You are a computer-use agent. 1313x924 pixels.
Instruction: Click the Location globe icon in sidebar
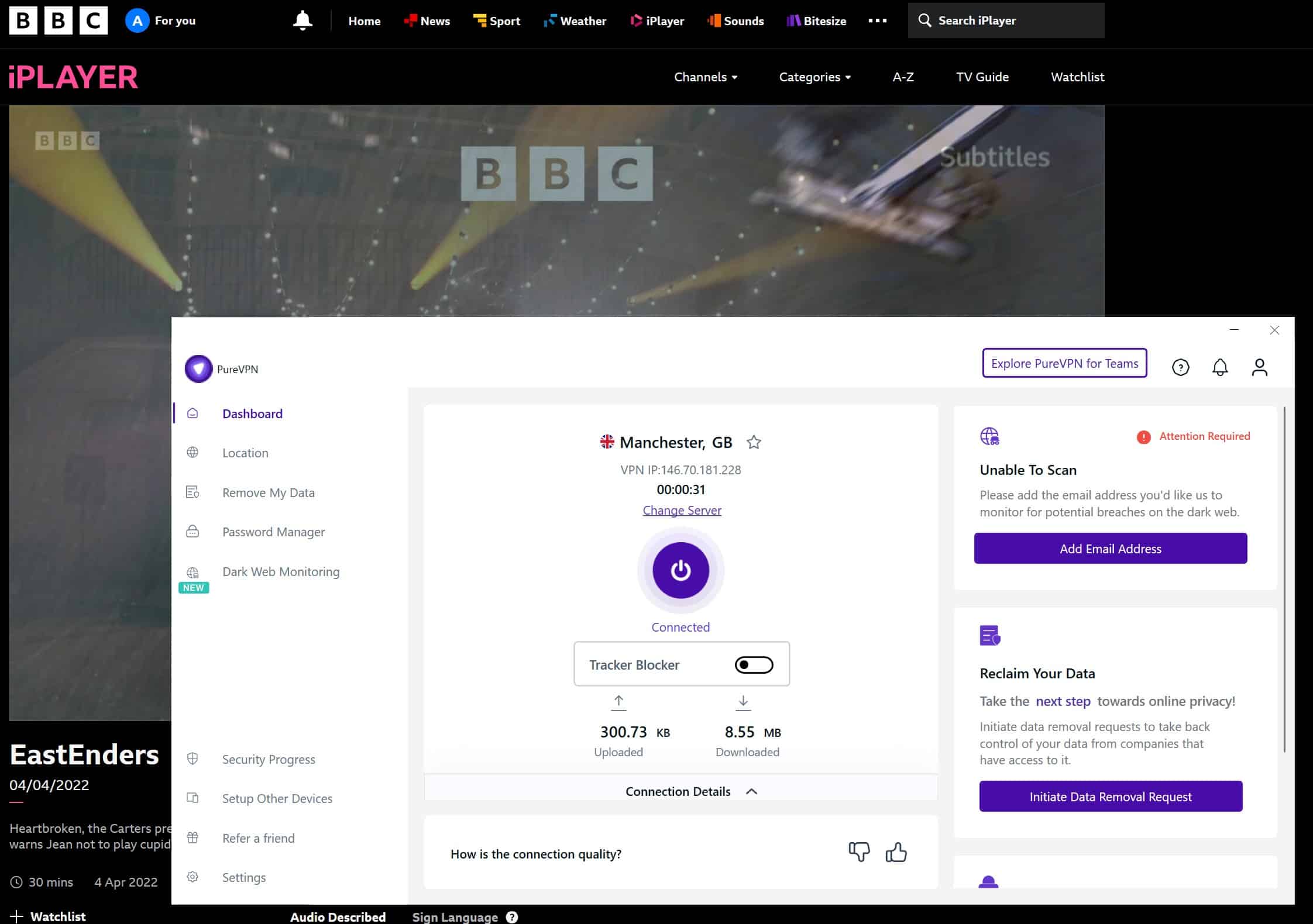pyautogui.click(x=193, y=453)
